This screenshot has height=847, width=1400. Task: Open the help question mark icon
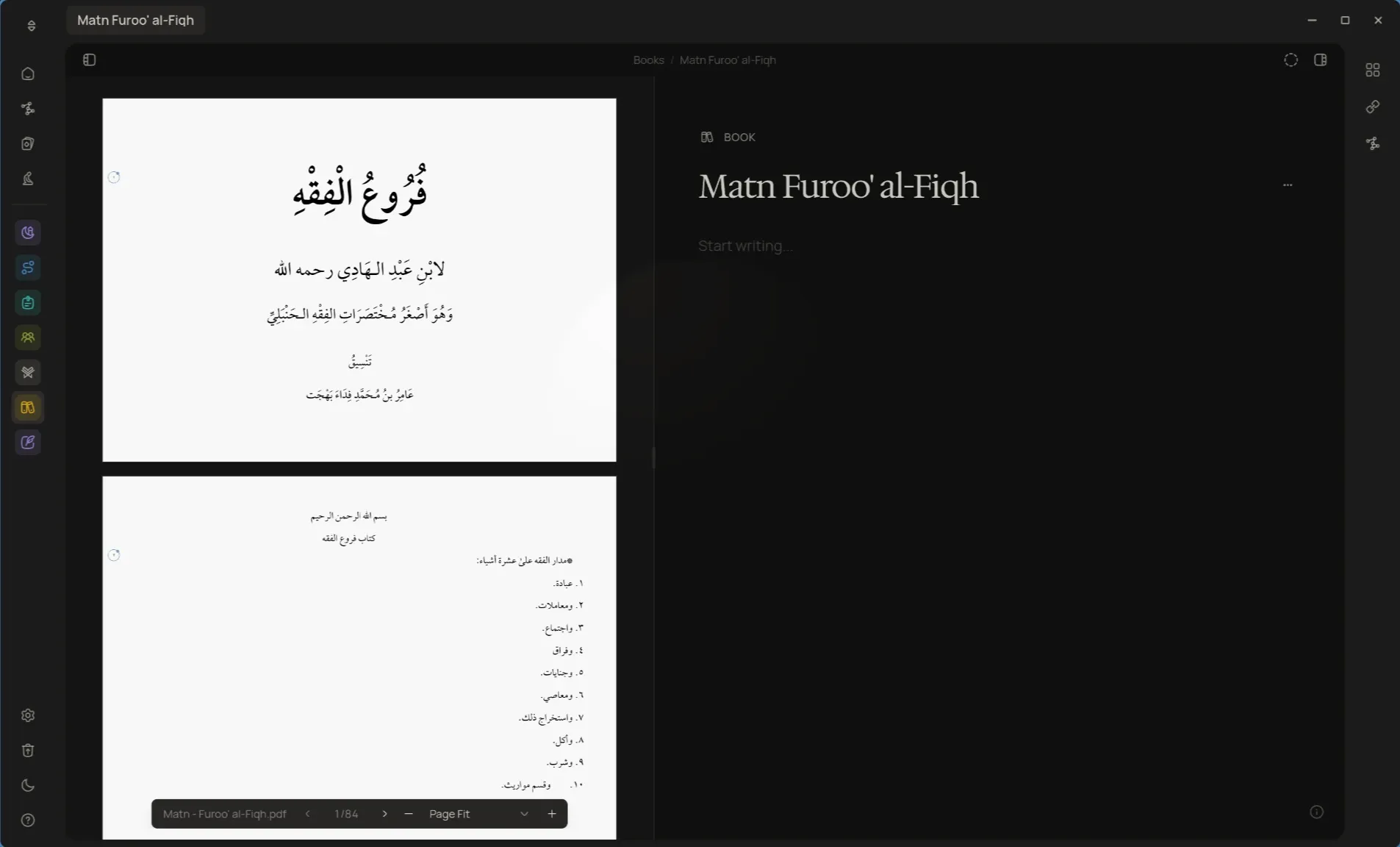tap(28, 821)
